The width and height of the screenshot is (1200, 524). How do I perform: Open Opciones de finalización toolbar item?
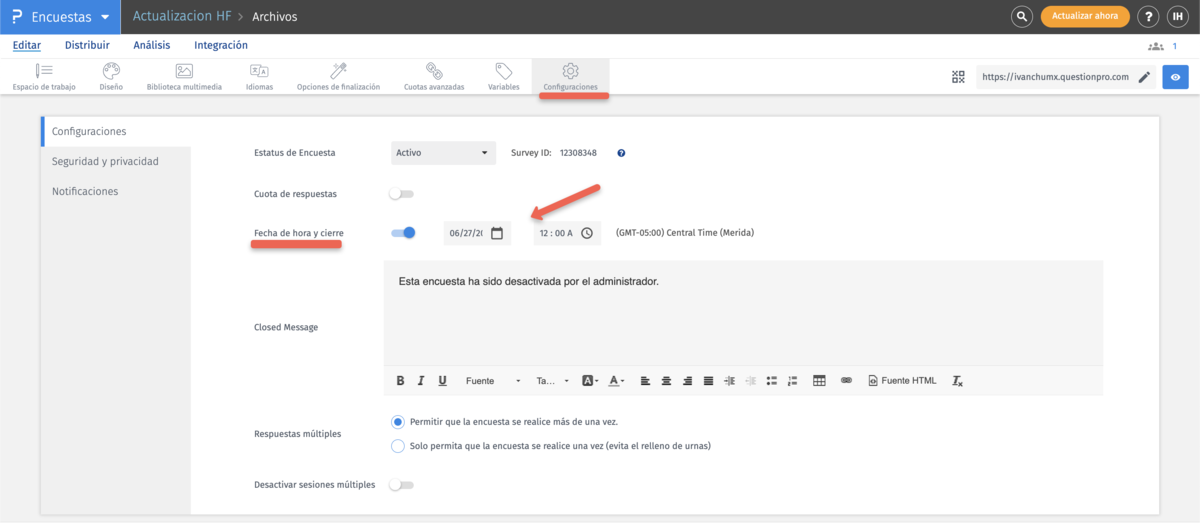click(x=338, y=77)
